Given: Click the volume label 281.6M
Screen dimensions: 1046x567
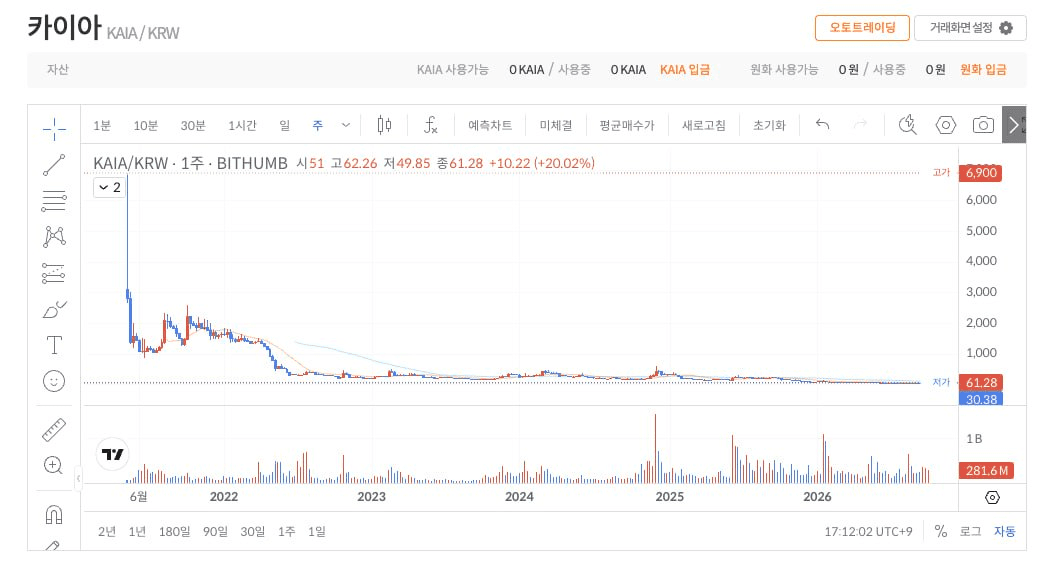Looking at the screenshot, I should tap(986, 470).
